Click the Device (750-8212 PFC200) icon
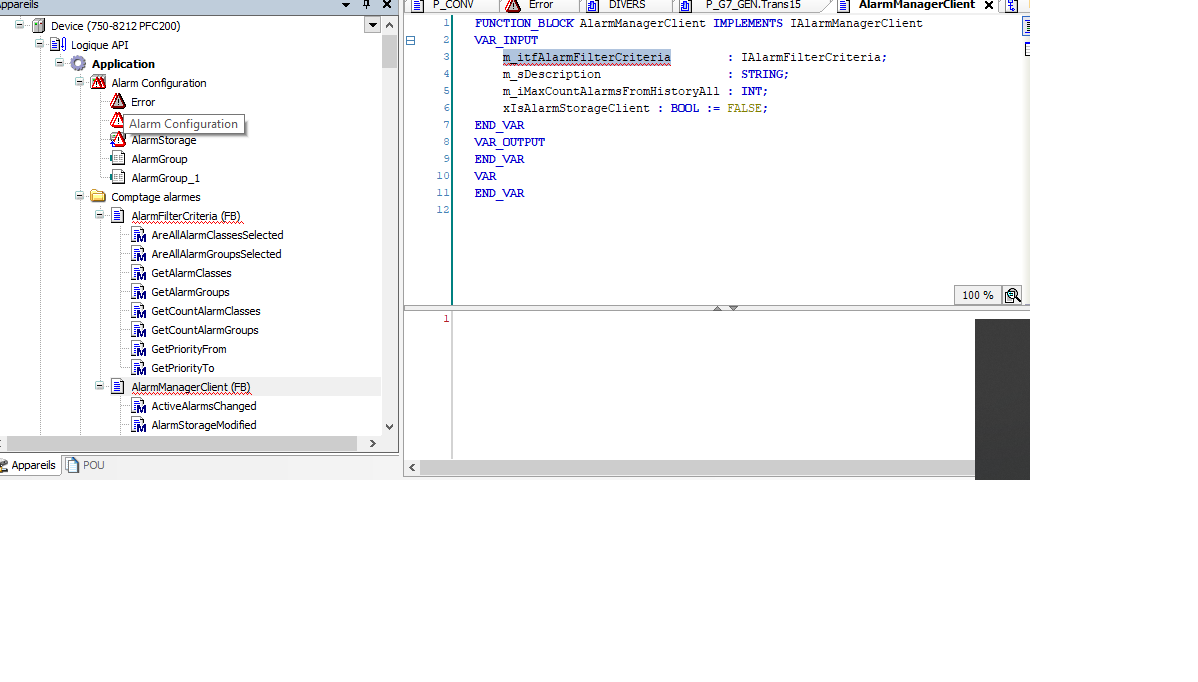1198x682 pixels. 38,26
